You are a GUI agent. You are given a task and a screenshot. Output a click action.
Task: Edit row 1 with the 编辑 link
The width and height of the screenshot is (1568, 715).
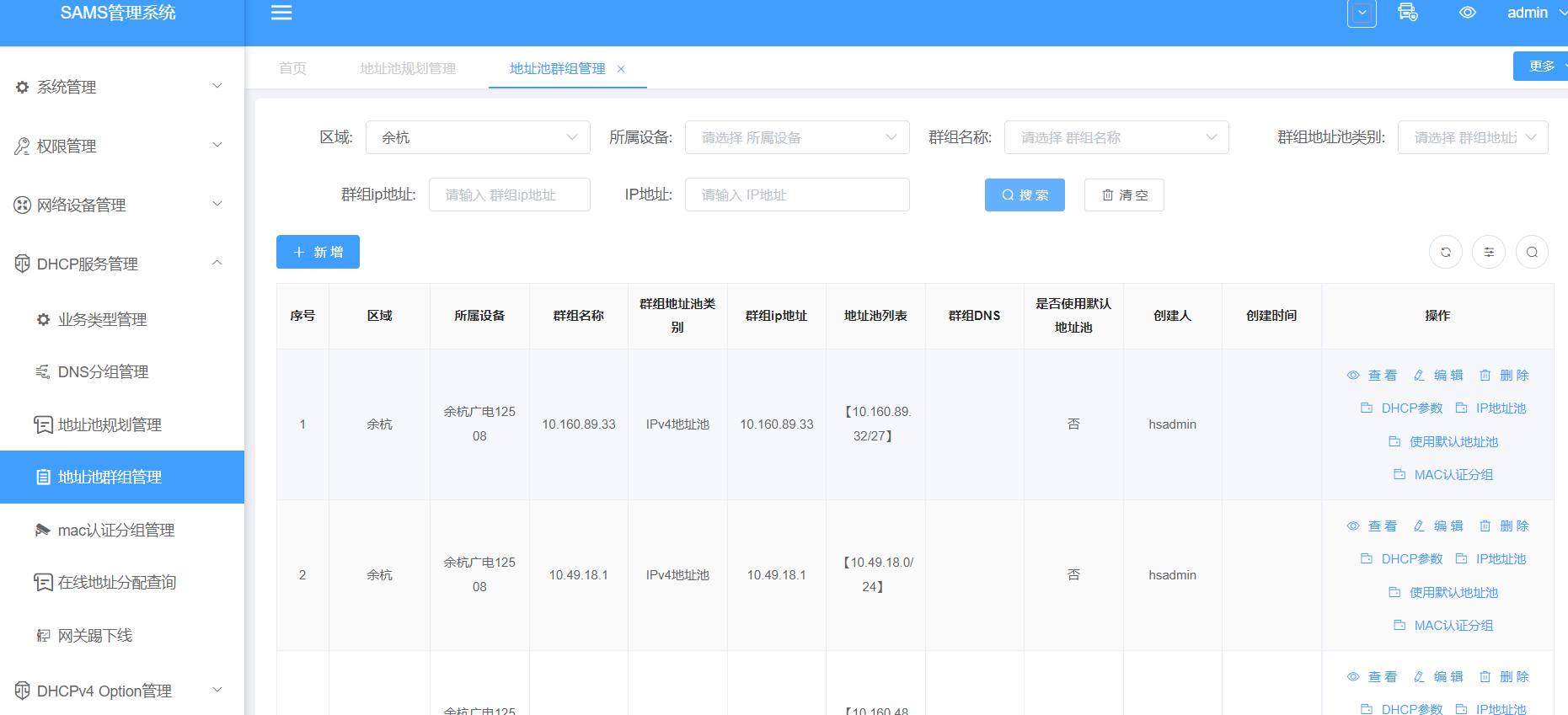[1438, 375]
